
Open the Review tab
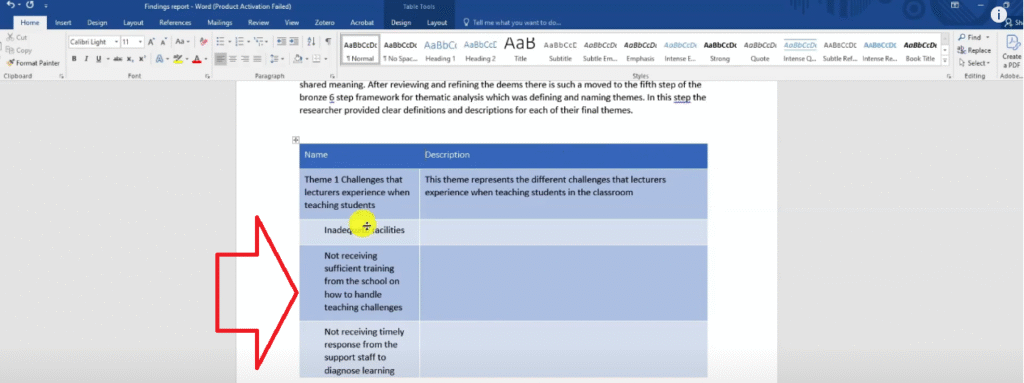258,22
